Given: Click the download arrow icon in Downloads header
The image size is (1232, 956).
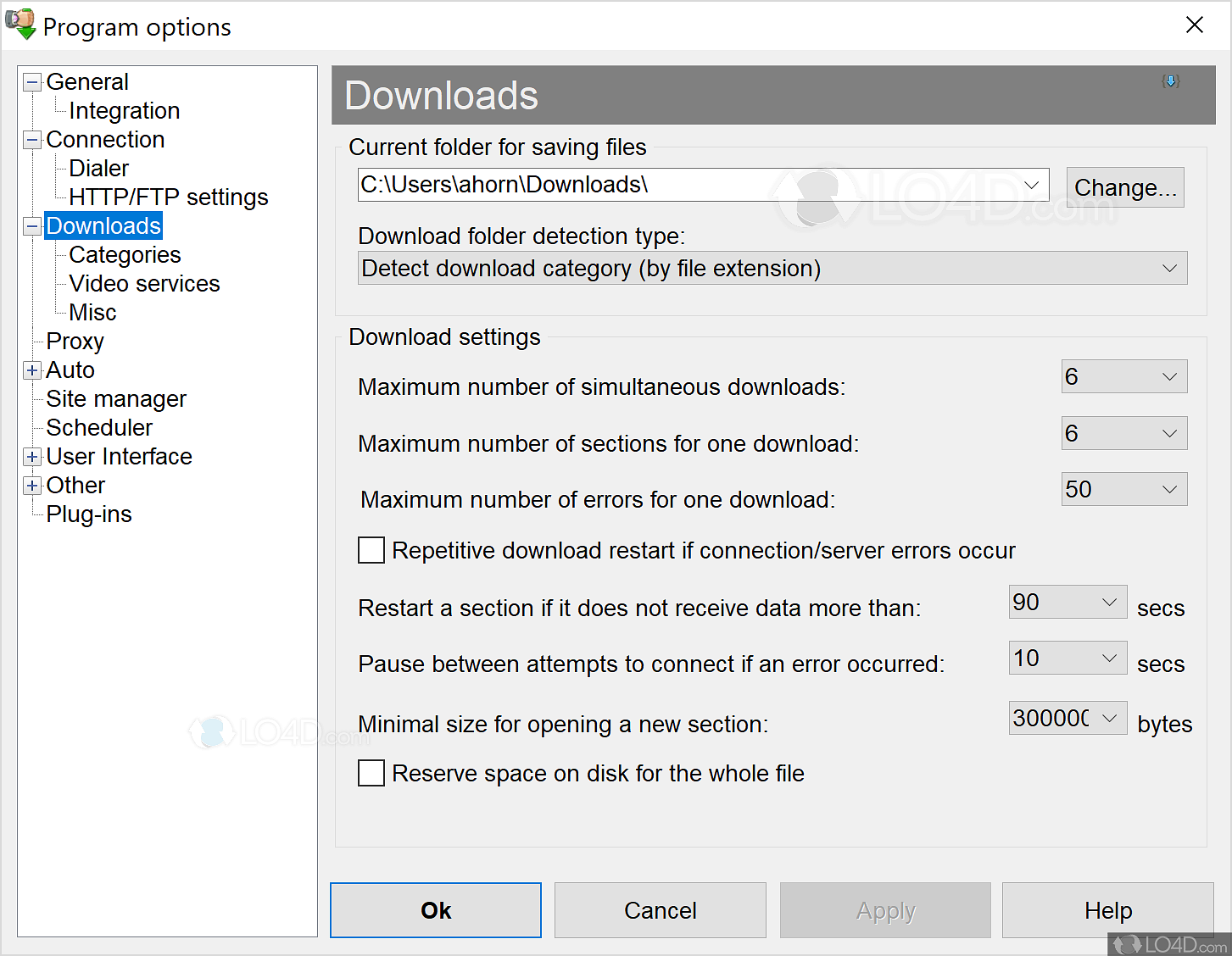Looking at the screenshot, I should click(1171, 81).
